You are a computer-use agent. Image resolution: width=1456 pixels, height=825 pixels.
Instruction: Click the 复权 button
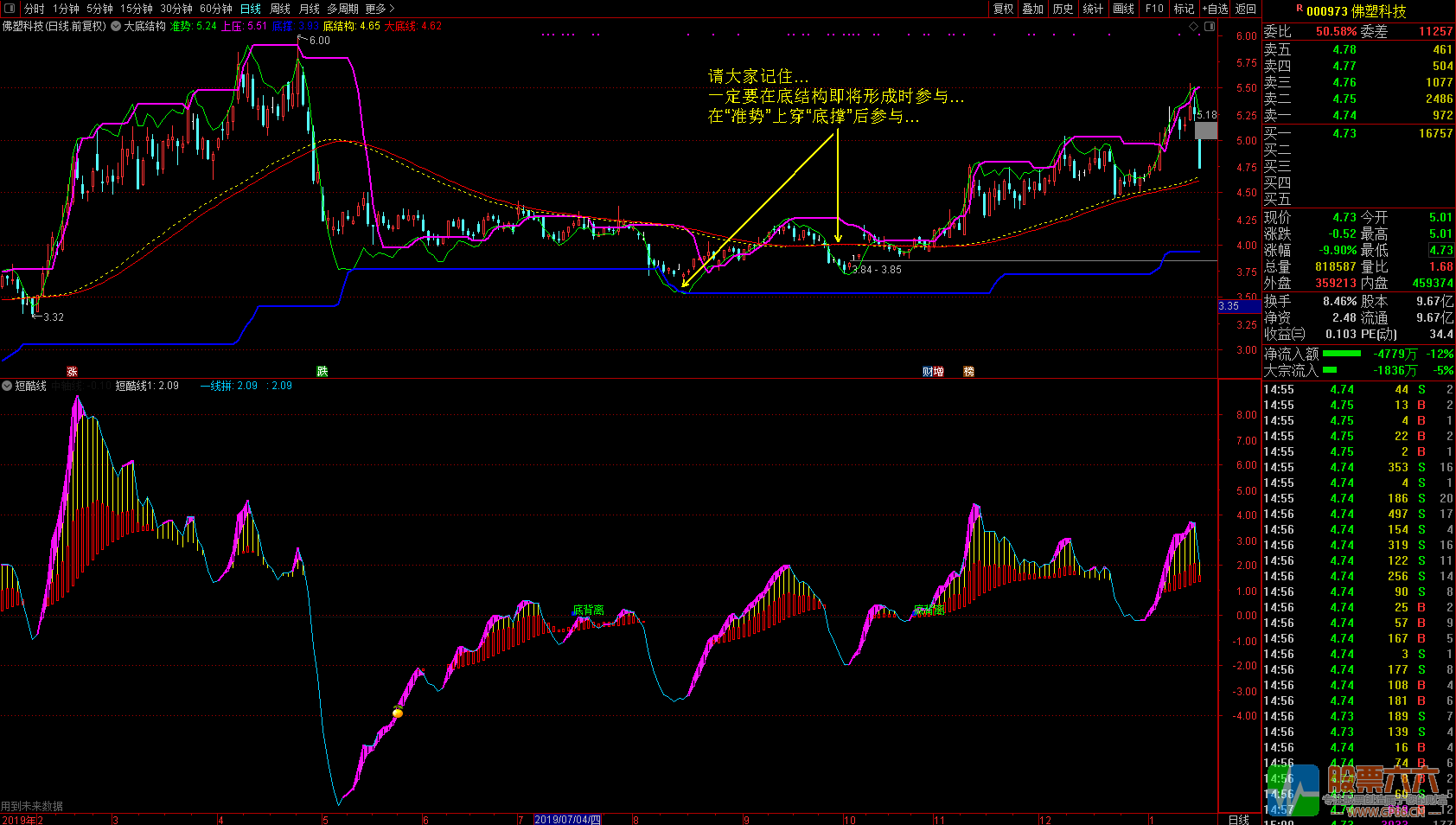[x=1003, y=9]
